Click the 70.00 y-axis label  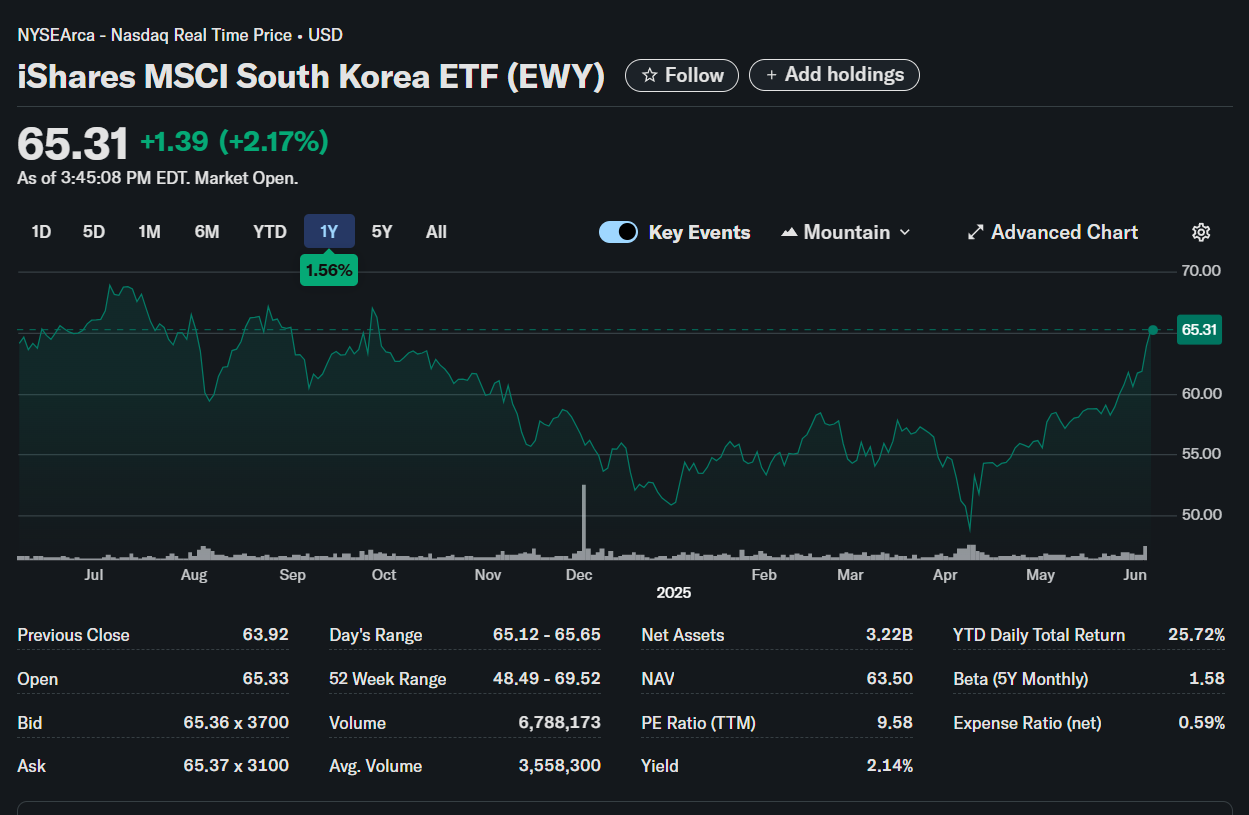pyautogui.click(x=1201, y=271)
